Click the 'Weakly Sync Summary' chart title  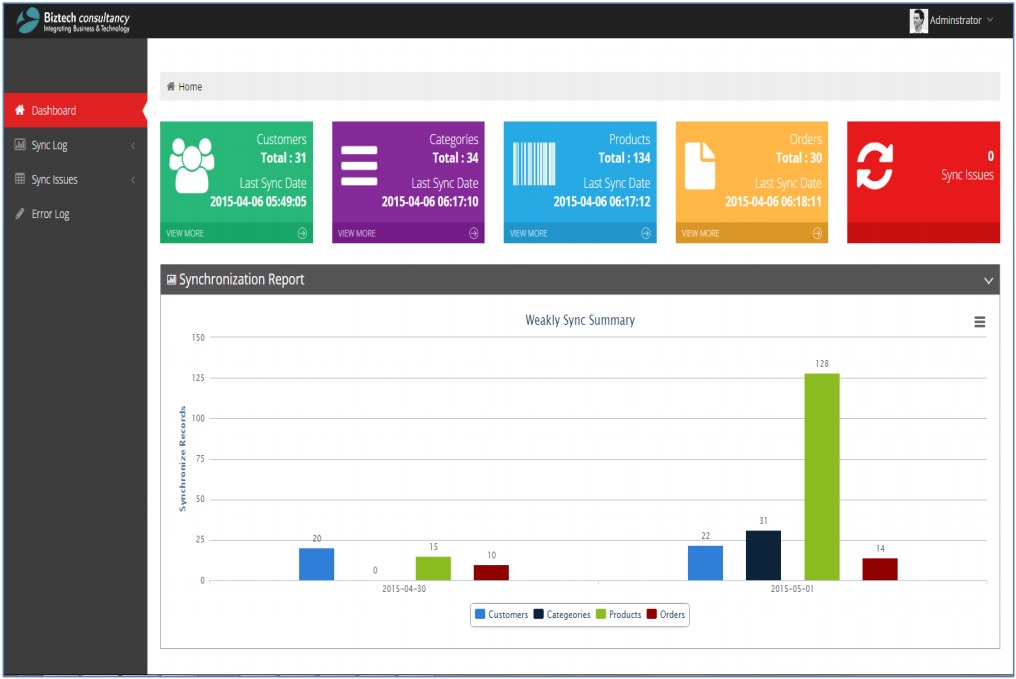pyautogui.click(x=580, y=320)
